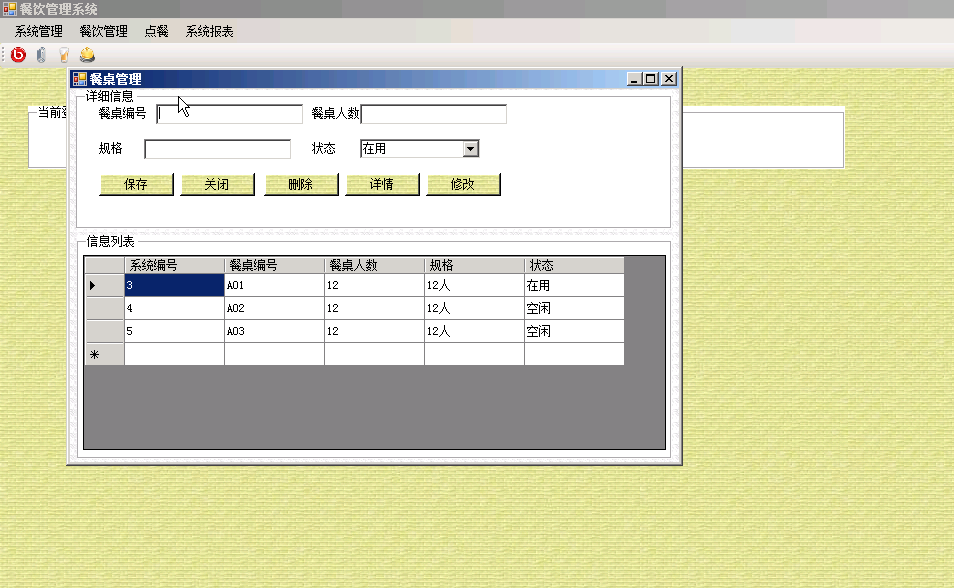The width and height of the screenshot is (954, 588).
Task: Click inside the 餐桌人数 input field
Action: (x=433, y=113)
